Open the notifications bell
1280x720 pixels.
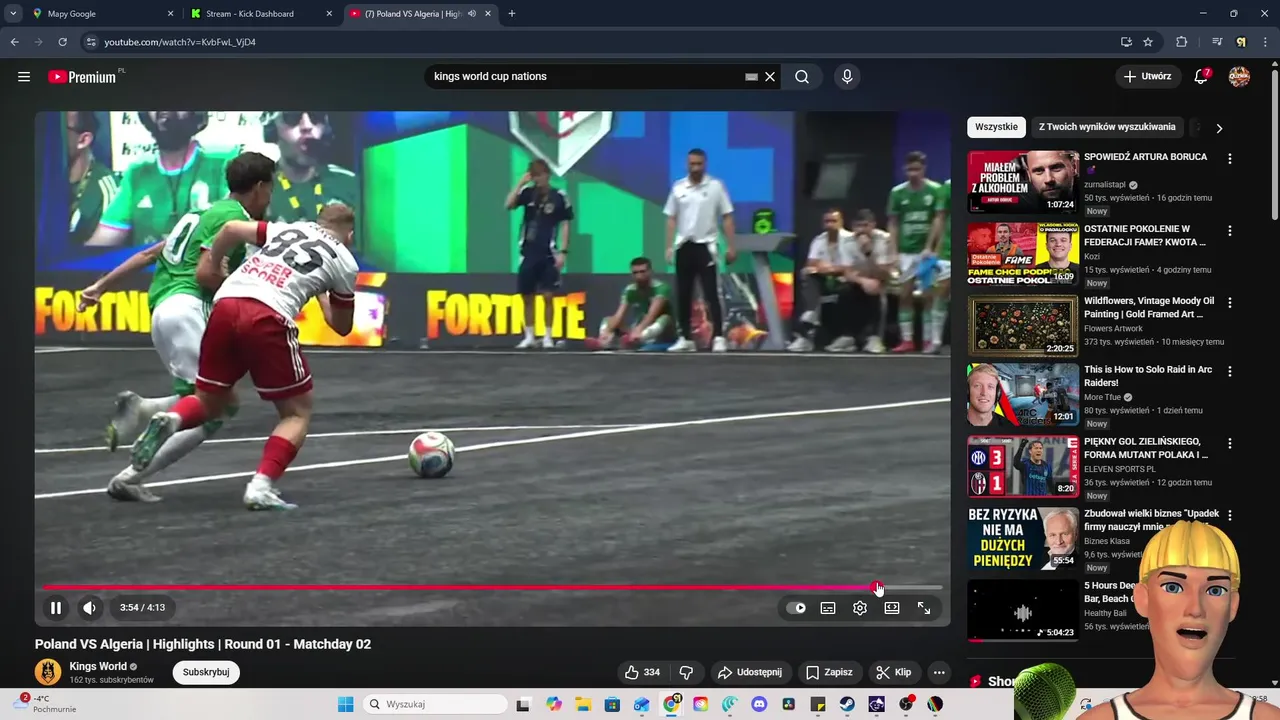click(1202, 77)
